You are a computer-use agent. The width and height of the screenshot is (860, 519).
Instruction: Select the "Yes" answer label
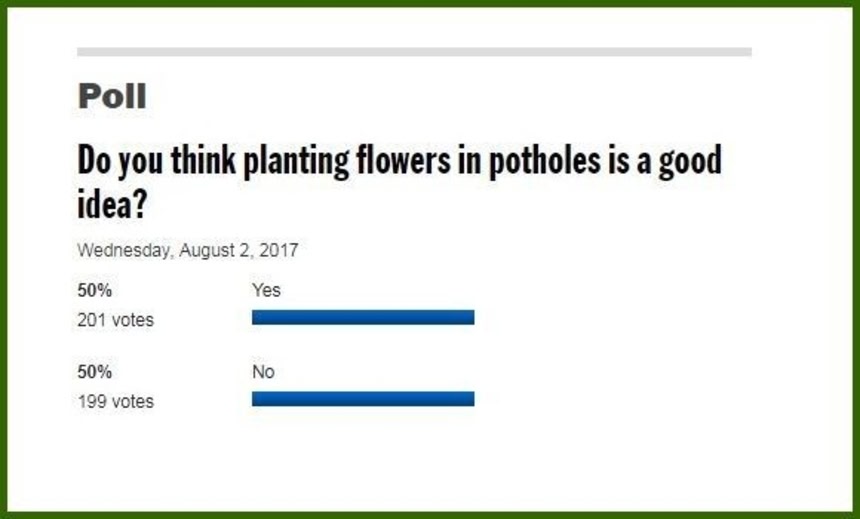point(266,290)
